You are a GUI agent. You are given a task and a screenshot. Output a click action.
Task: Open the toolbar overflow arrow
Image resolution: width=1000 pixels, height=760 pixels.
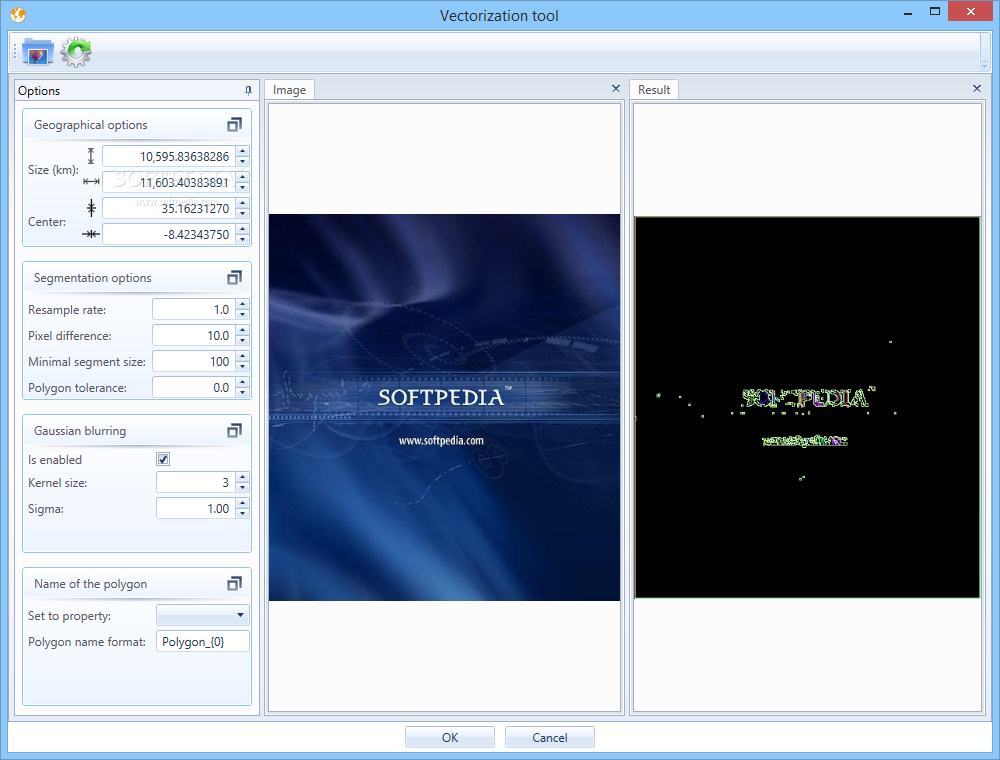coord(984,65)
